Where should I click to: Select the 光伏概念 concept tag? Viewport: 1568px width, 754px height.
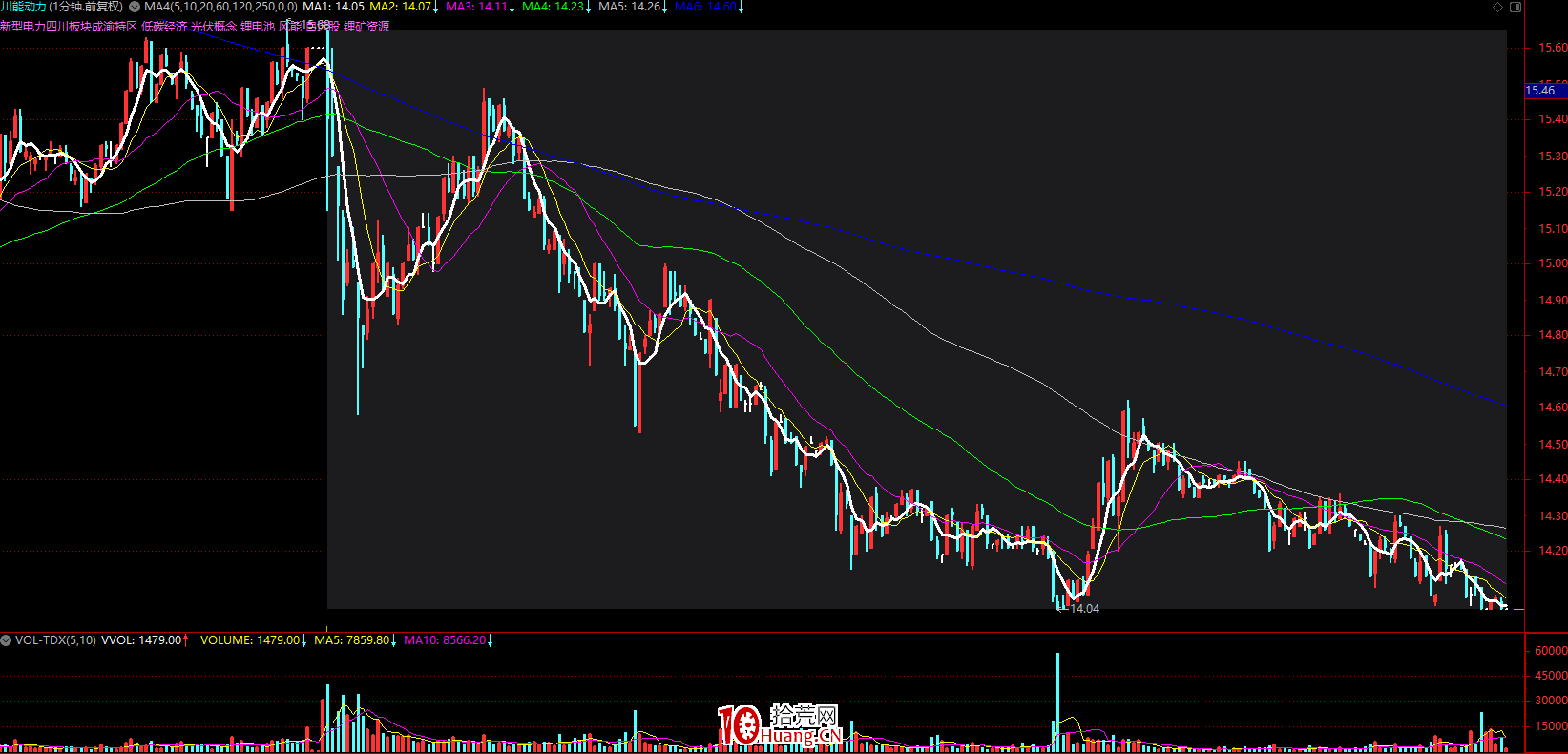coord(213,27)
